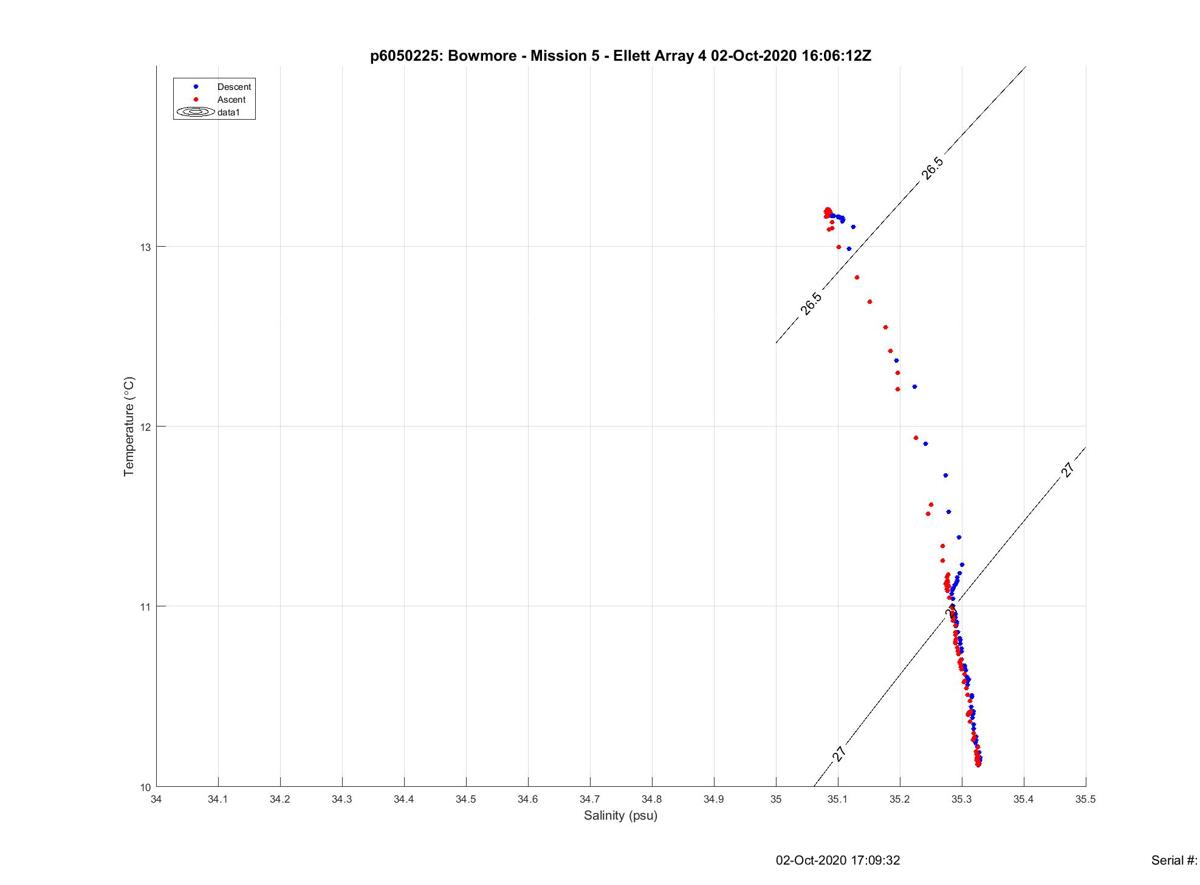Click the 27 contour label near plot's right edge

coord(1068,470)
